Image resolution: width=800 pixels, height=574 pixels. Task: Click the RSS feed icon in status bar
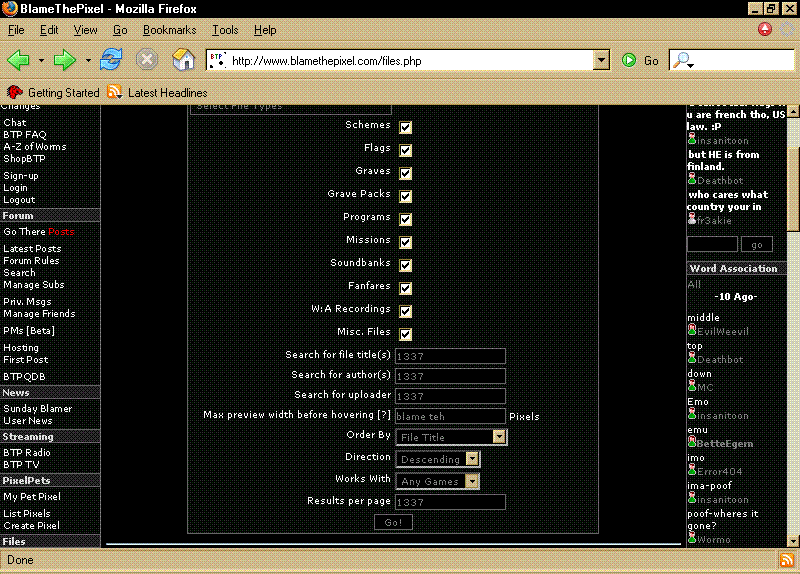point(786,560)
